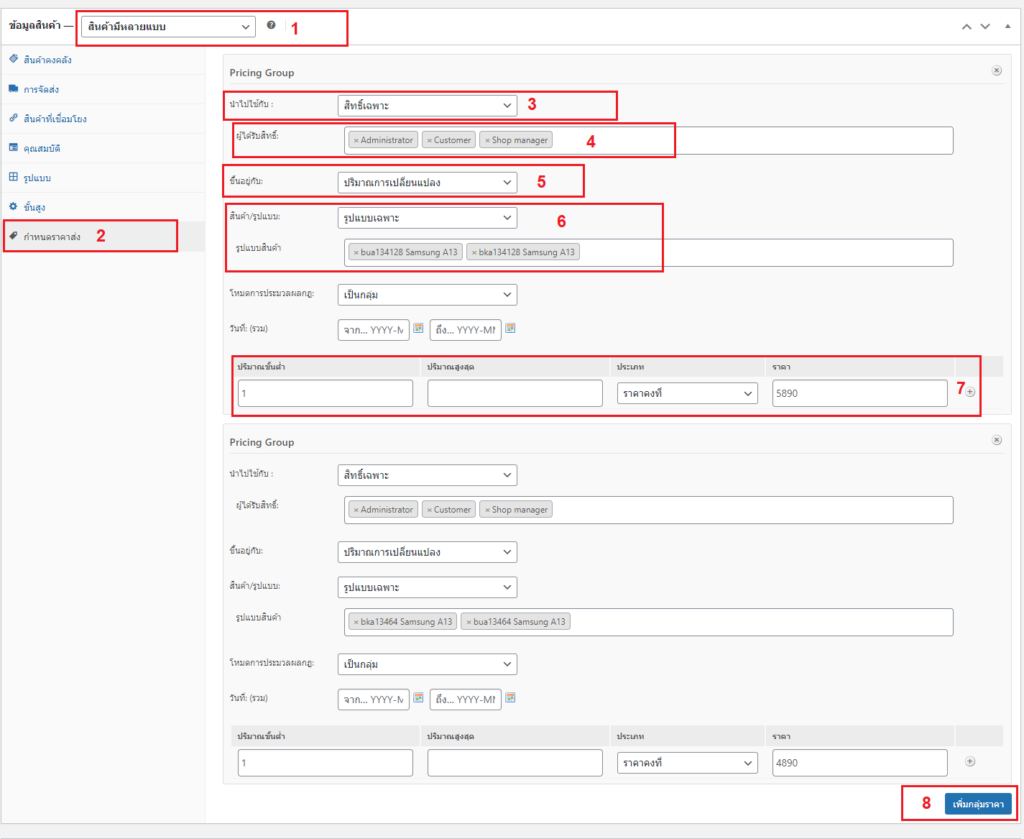Open calendar for first group's start date
The image size is (1024, 839).
click(419, 329)
